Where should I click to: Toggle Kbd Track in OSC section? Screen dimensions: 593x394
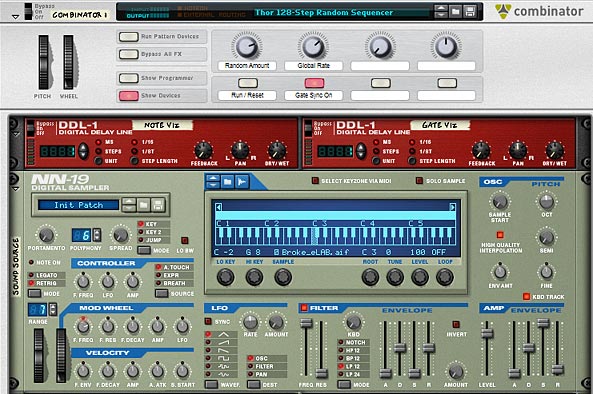point(526,296)
